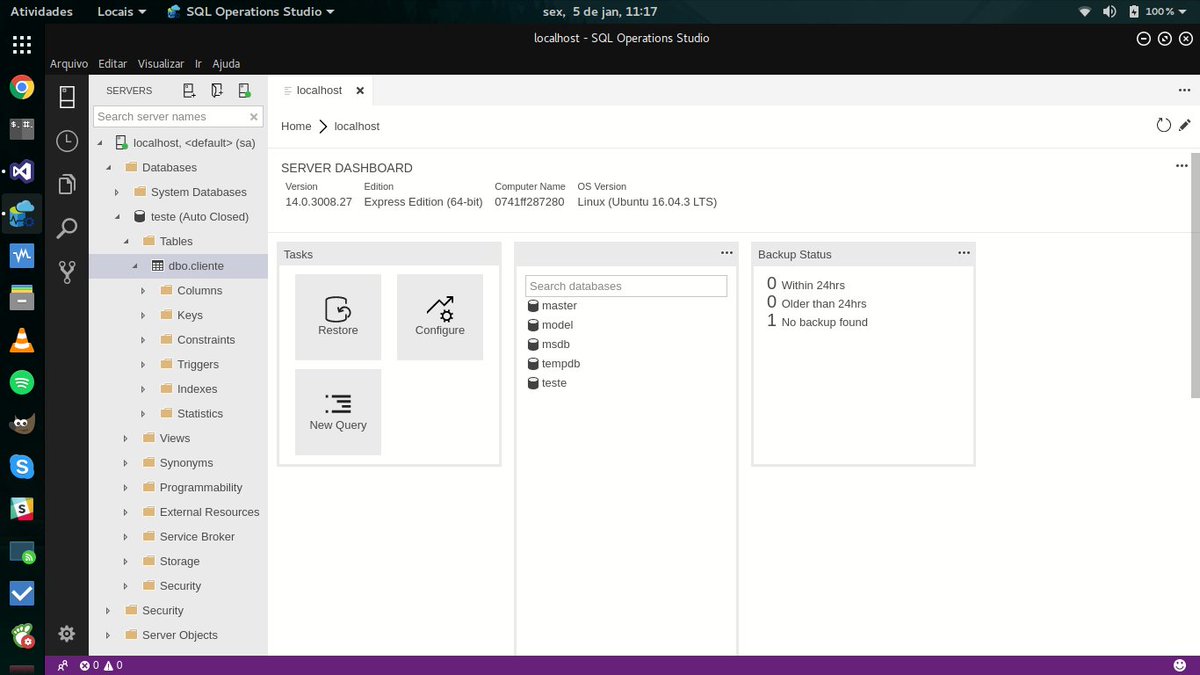Screen dimensions: 1200x675
Task: Open Spotify from the dock
Action: tap(22, 382)
